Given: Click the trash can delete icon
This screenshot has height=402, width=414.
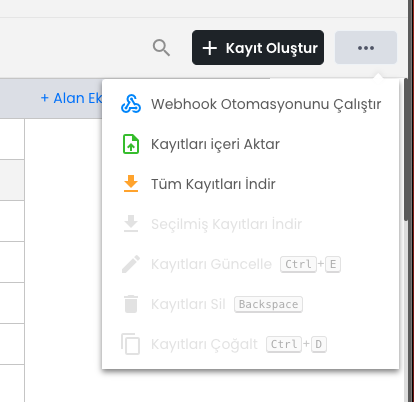Looking at the screenshot, I should click(x=131, y=304).
